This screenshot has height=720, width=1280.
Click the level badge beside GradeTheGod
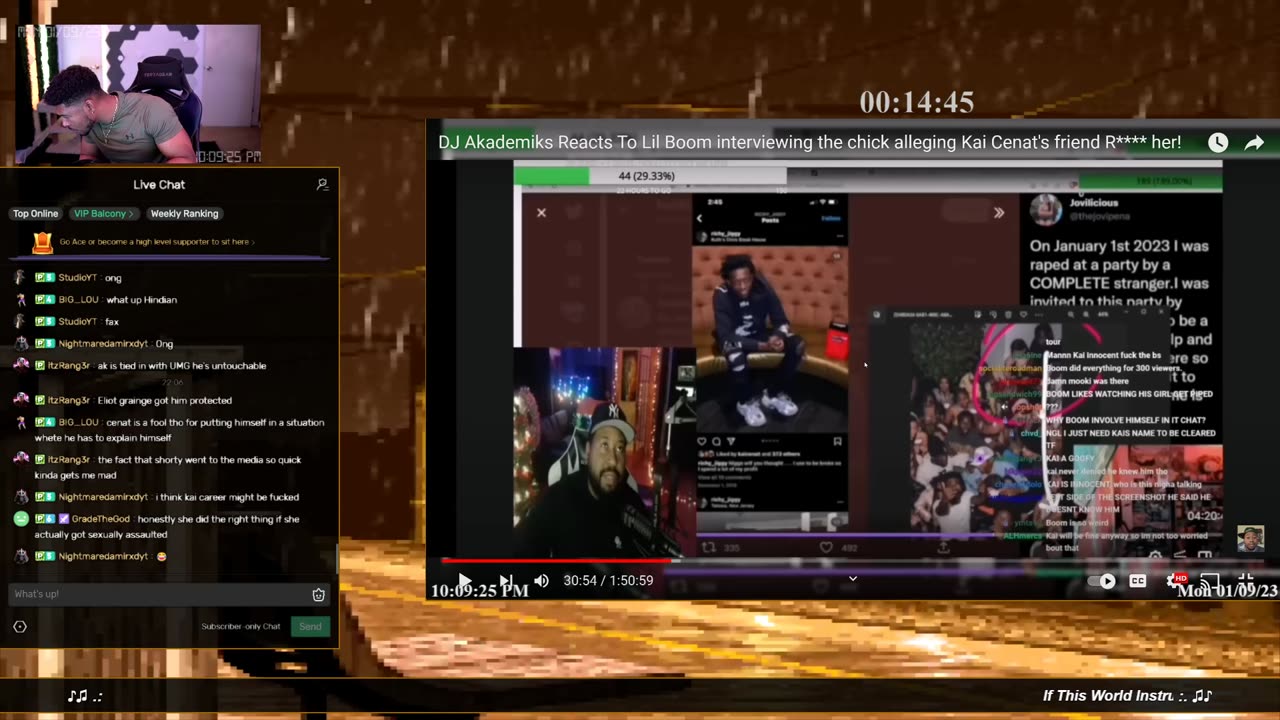click(47, 519)
